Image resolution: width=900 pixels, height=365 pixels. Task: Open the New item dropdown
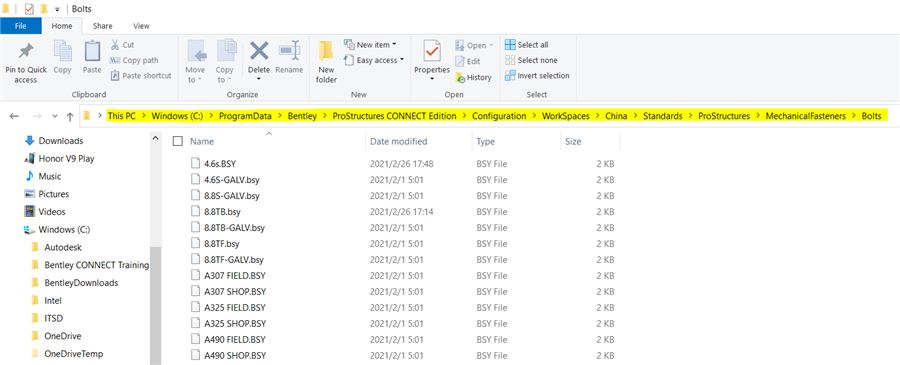click(370, 45)
